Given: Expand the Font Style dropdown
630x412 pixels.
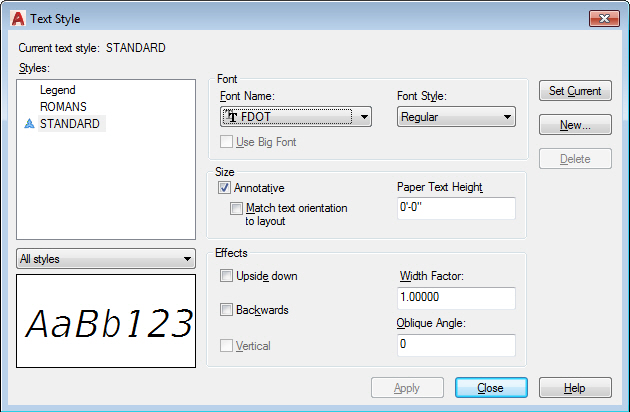Looking at the screenshot, I should [508, 117].
